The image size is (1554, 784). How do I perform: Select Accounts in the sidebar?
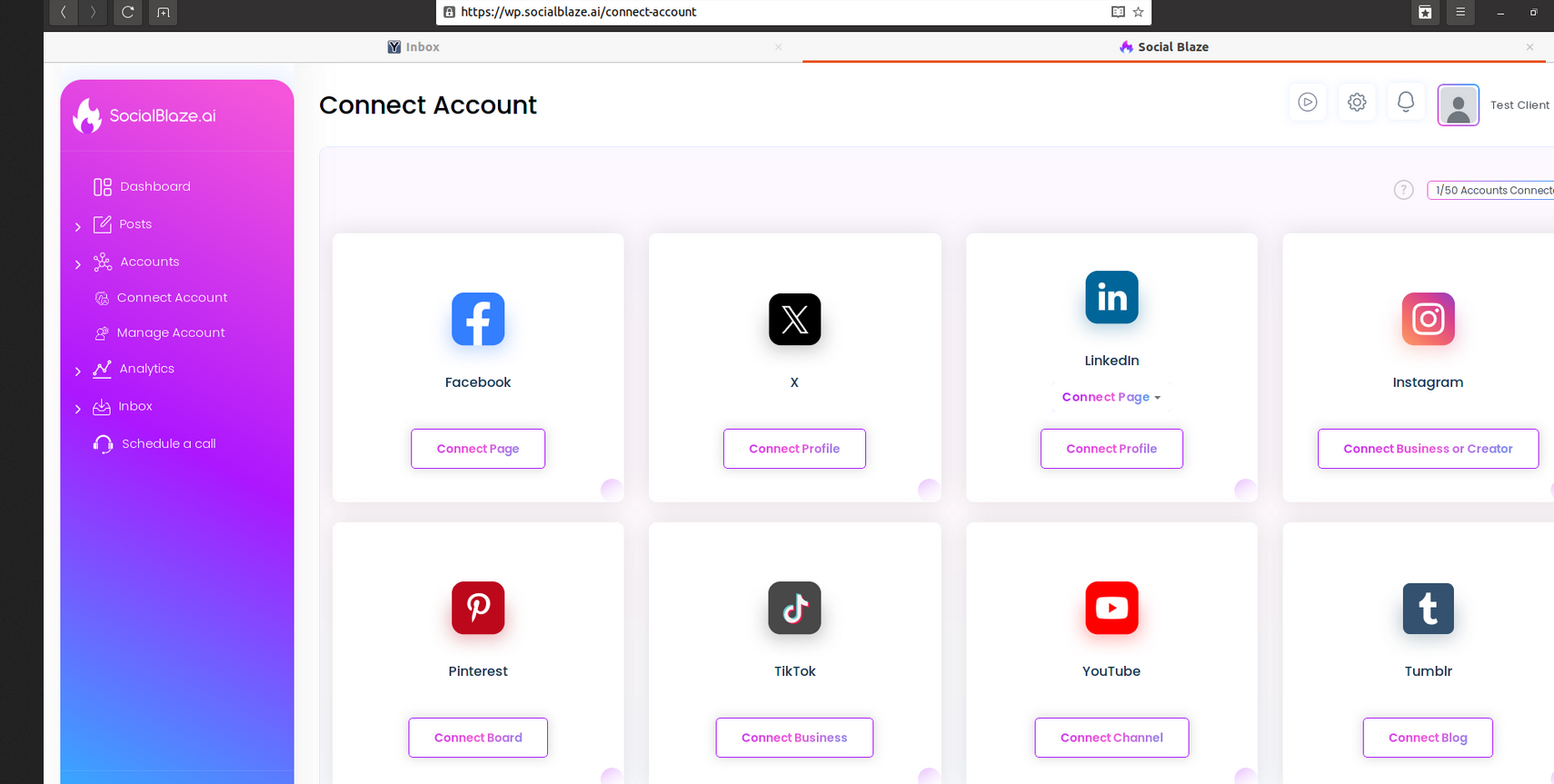click(x=150, y=262)
